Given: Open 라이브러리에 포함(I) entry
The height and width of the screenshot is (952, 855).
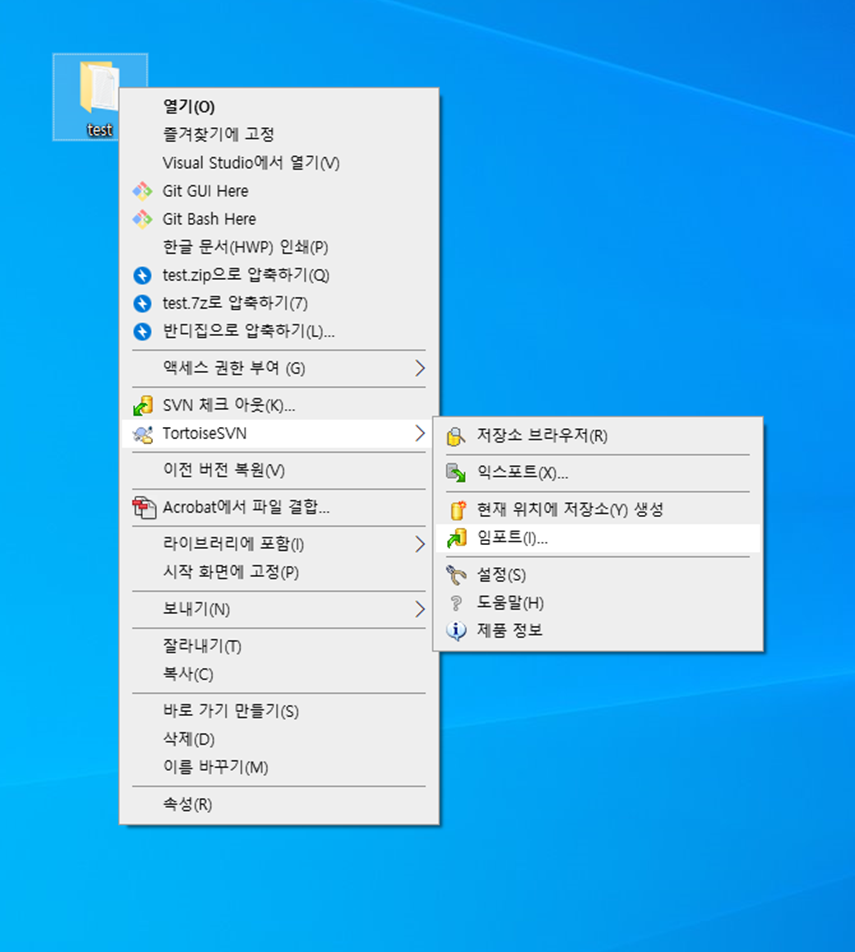Looking at the screenshot, I should (x=279, y=544).
